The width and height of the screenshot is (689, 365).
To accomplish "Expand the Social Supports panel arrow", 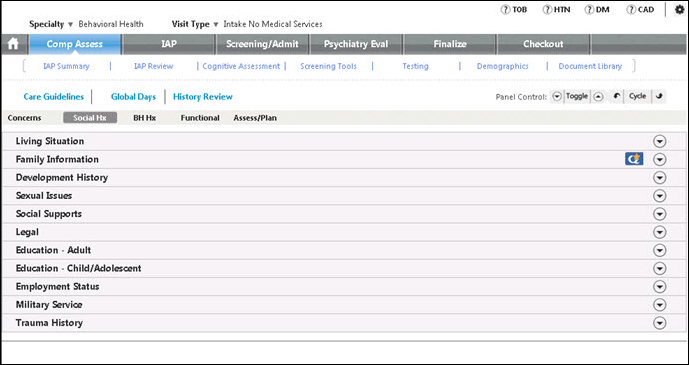I will point(660,214).
